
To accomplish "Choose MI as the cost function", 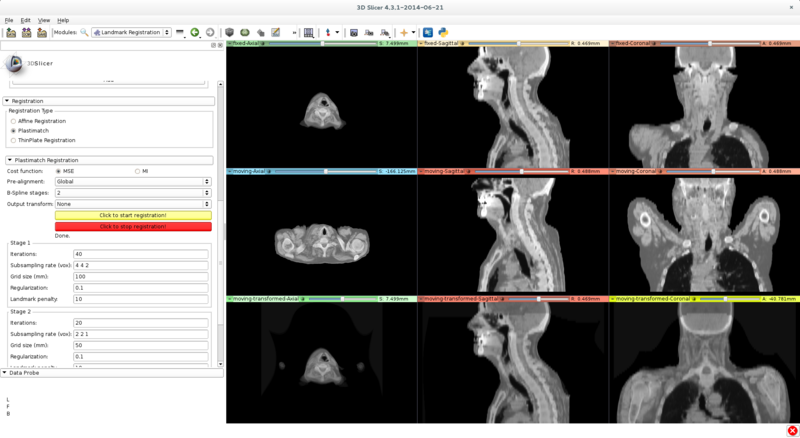I will point(137,171).
